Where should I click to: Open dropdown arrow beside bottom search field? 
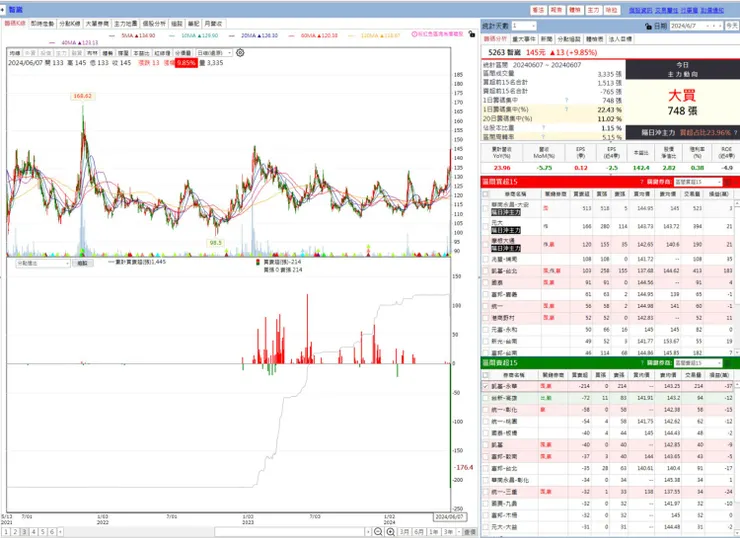point(367,532)
